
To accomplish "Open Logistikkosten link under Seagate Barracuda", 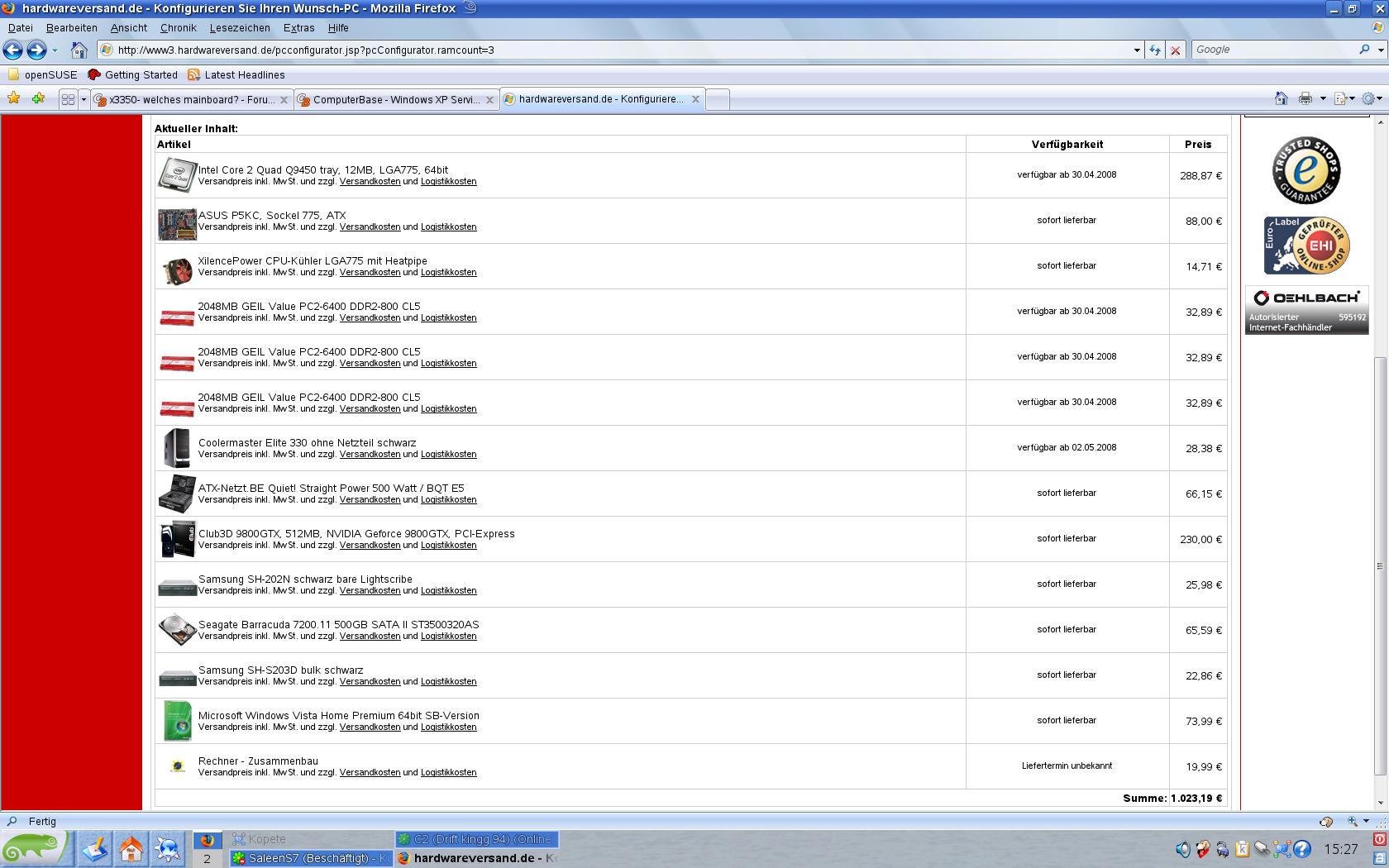I will click(x=448, y=636).
